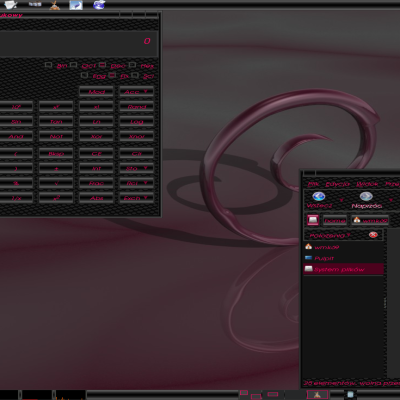
Task: Click the CE button
Action: [96, 154]
